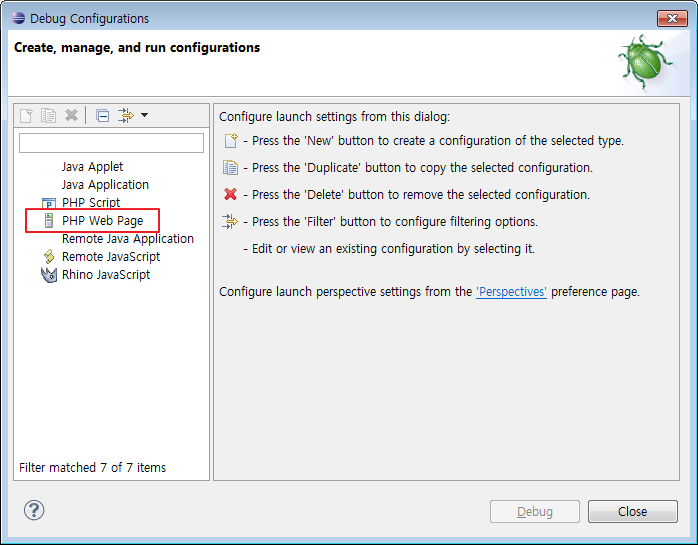The width and height of the screenshot is (698, 545).
Task: Click the PHP Script page icon
Action: (48, 203)
